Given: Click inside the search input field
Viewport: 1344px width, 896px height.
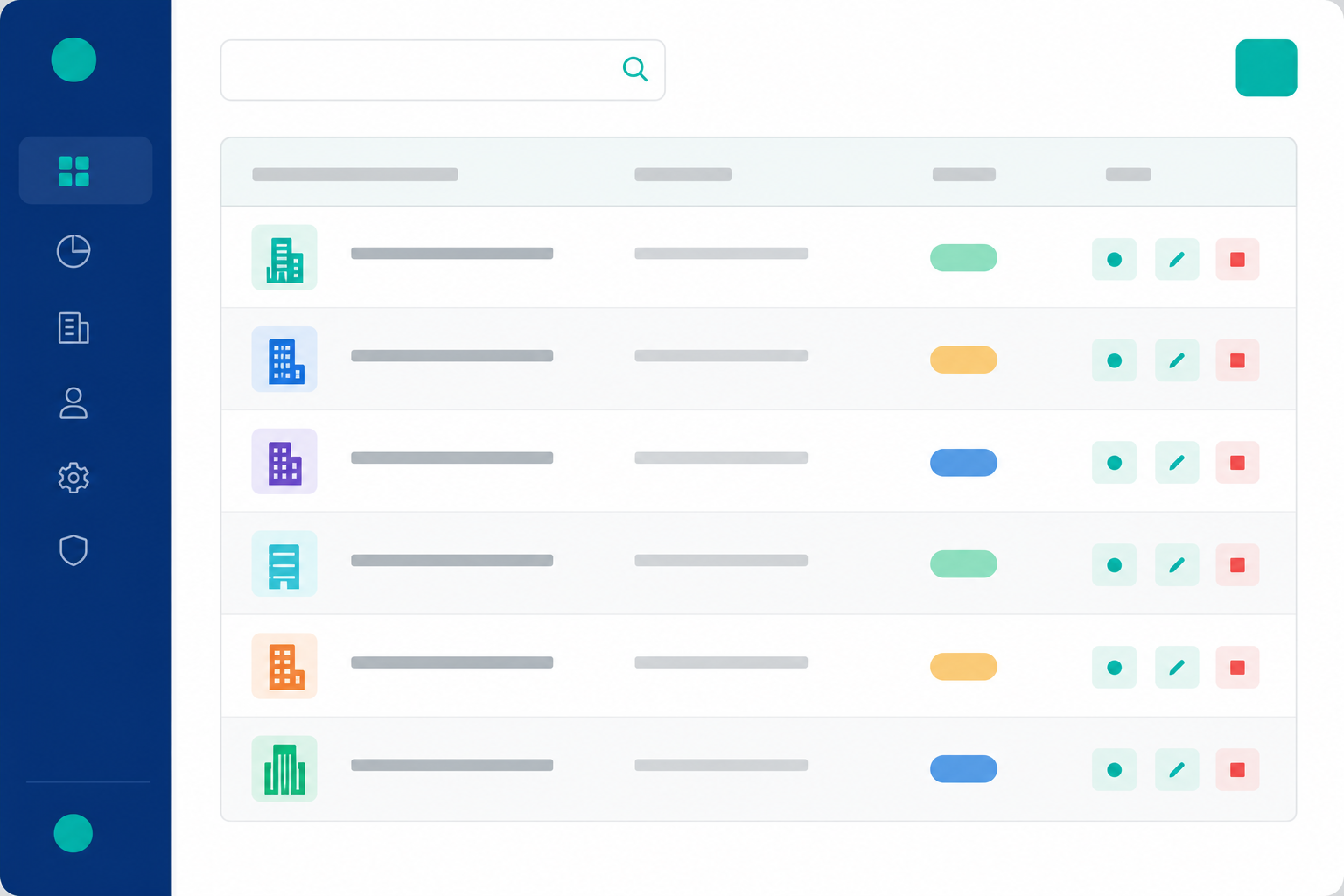Looking at the screenshot, I should (443, 70).
